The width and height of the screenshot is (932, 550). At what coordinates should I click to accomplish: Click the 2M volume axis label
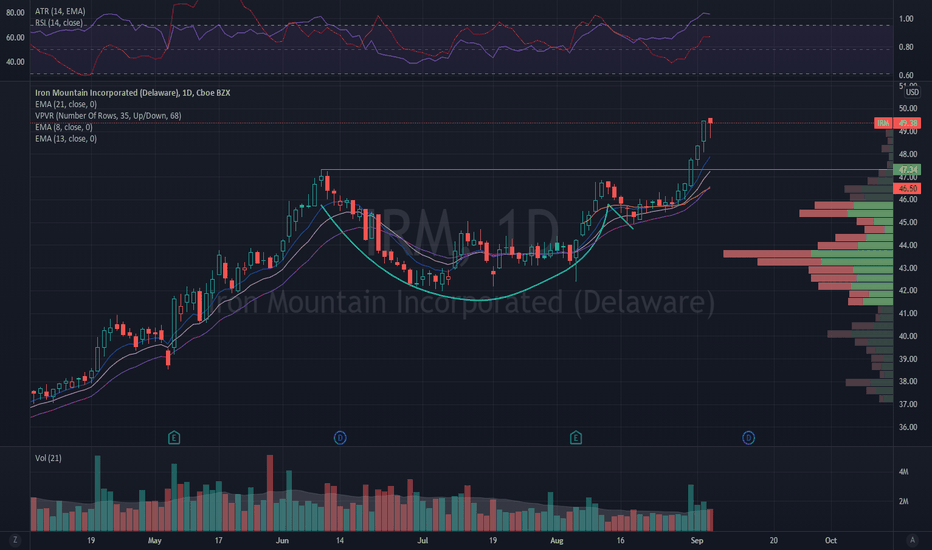point(903,501)
